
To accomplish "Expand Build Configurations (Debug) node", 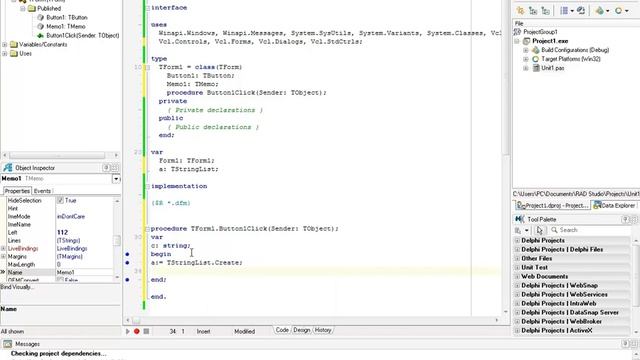I will click(x=526, y=50).
